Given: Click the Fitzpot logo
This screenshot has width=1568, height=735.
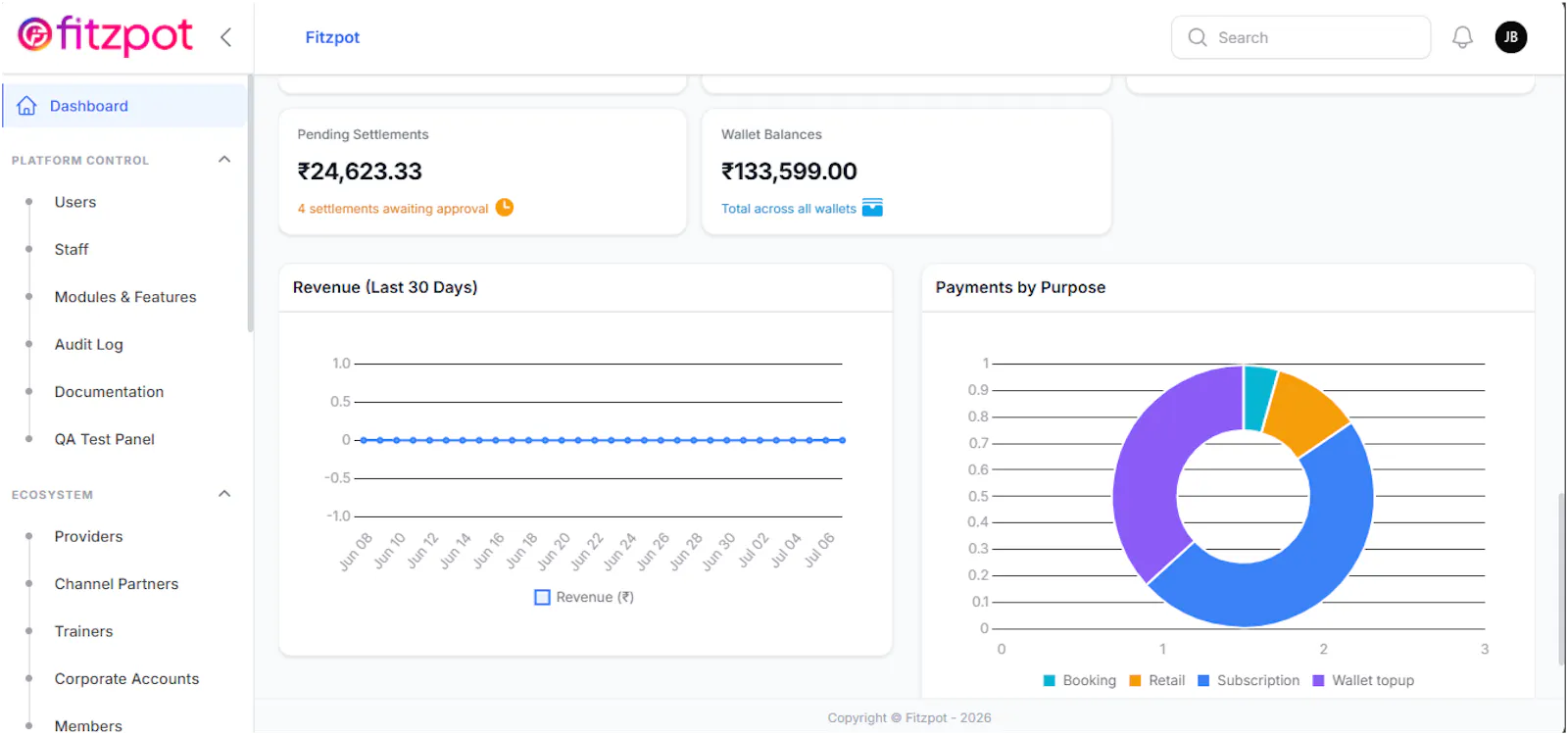Looking at the screenshot, I should (105, 36).
